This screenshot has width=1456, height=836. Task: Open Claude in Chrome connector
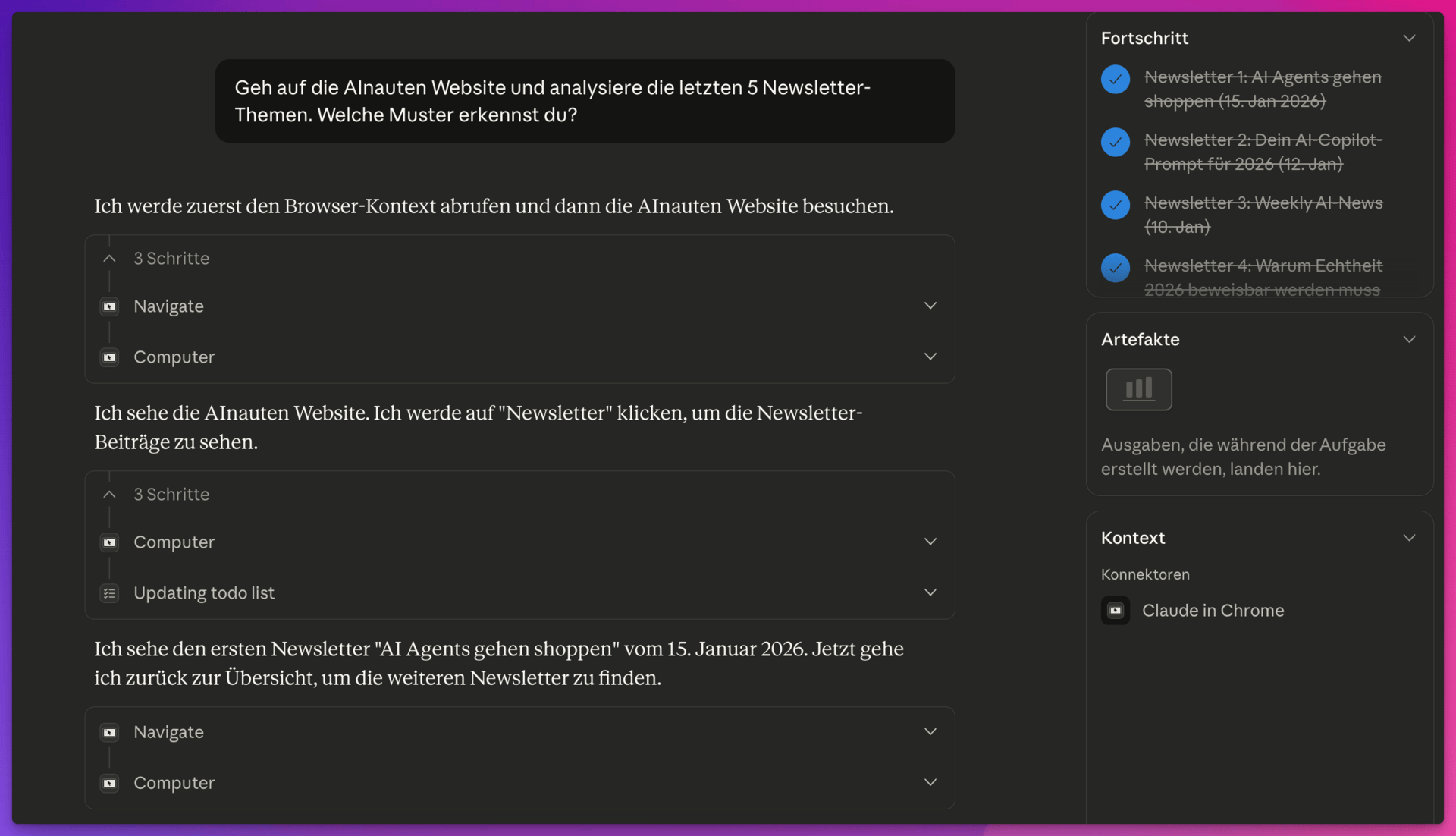click(1213, 611)
